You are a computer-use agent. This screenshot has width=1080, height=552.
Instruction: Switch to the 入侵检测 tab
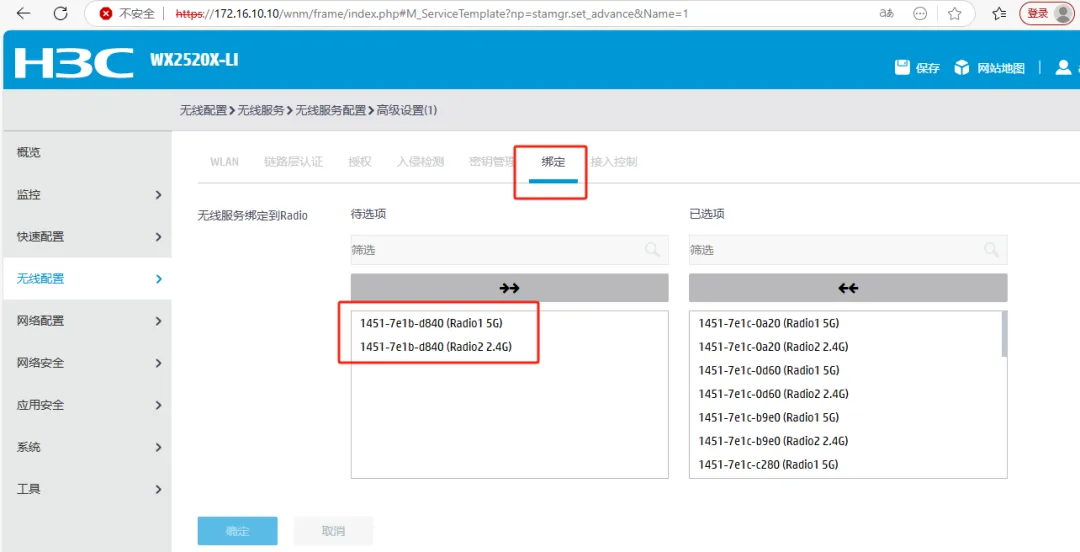point(421,162)
